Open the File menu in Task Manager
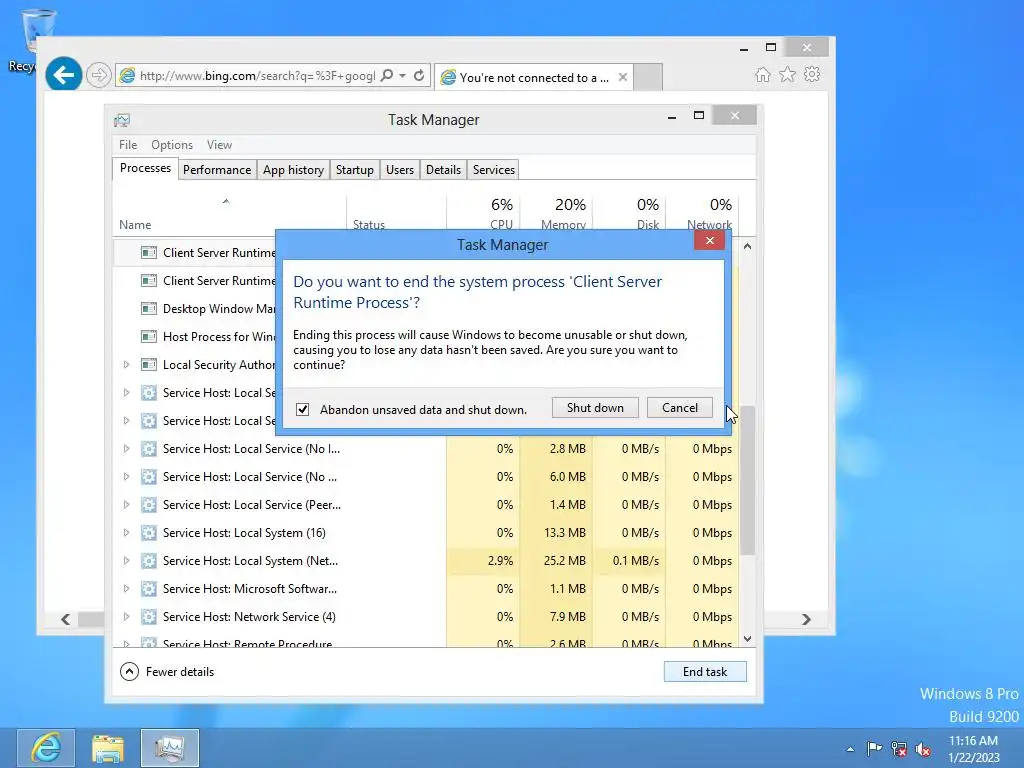The height and width of the screenshot is (768, 1024). (x=128, y=145)
